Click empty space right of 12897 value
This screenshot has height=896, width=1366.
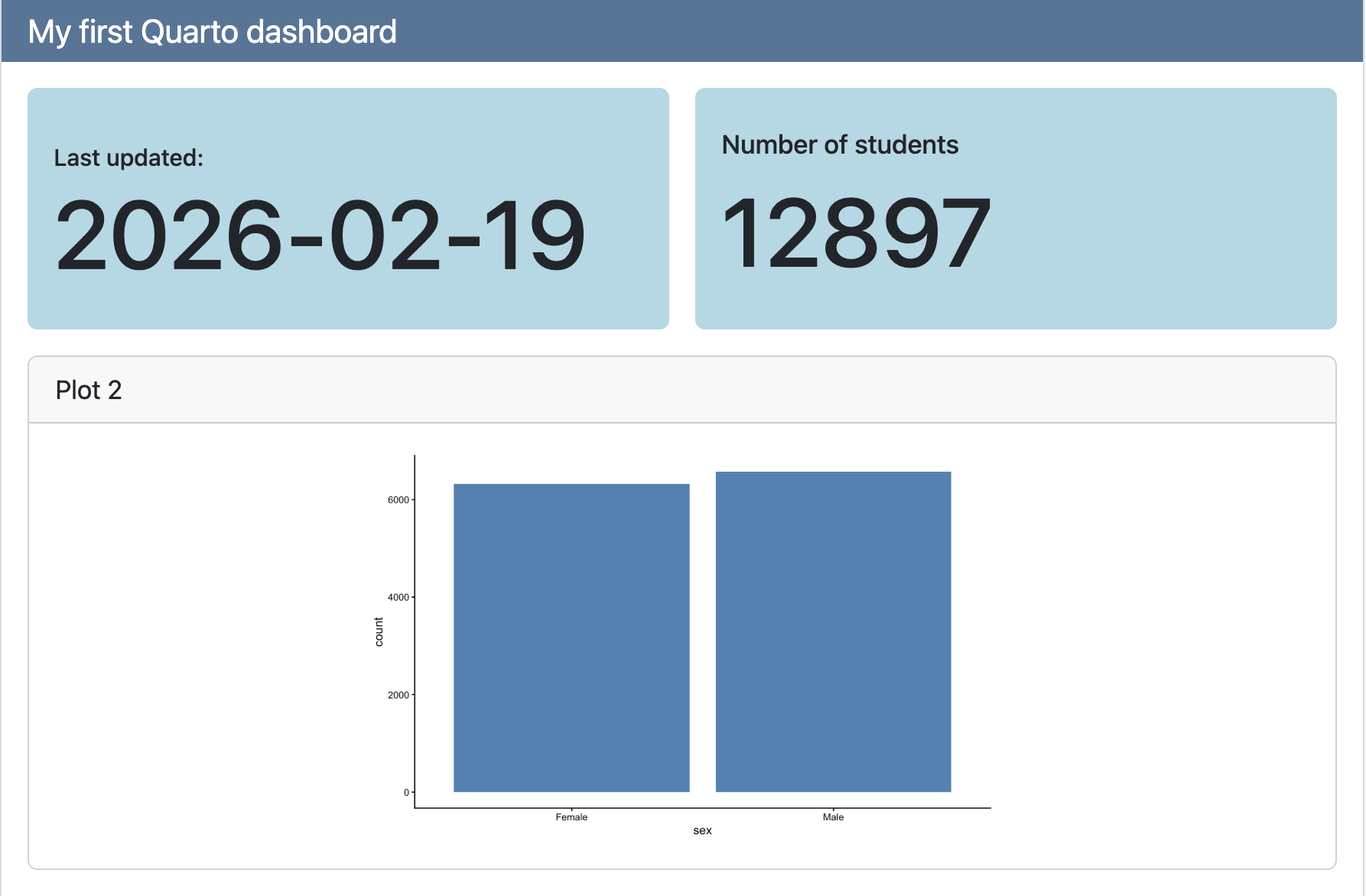point(1163,233)
